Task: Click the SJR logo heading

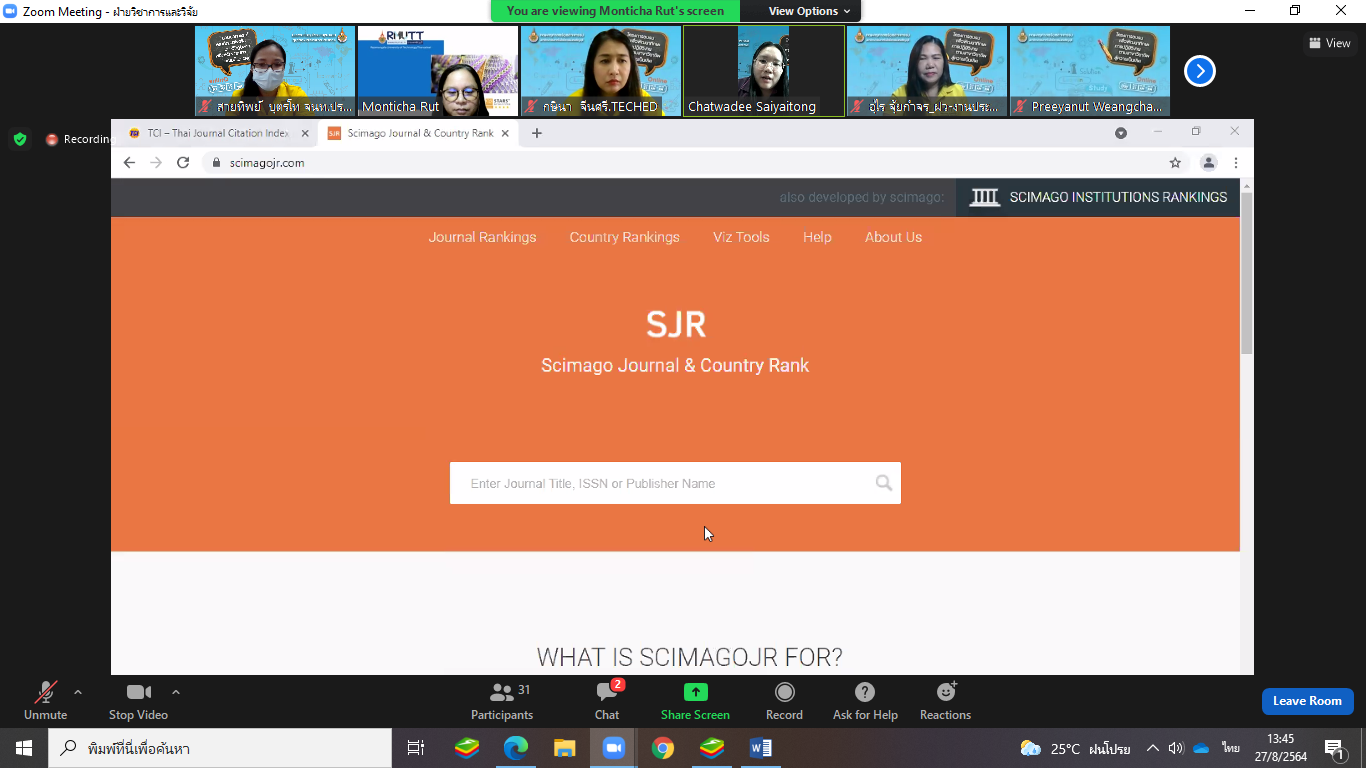Action: tap(676, 324)
